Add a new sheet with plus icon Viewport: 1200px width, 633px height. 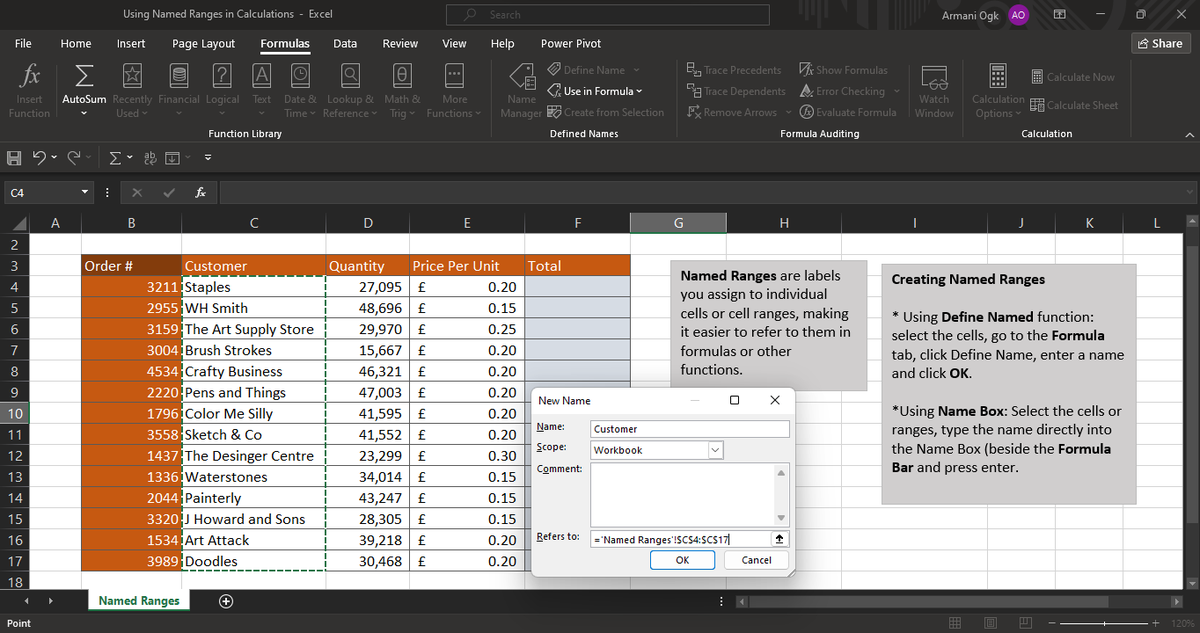point(226,601)
